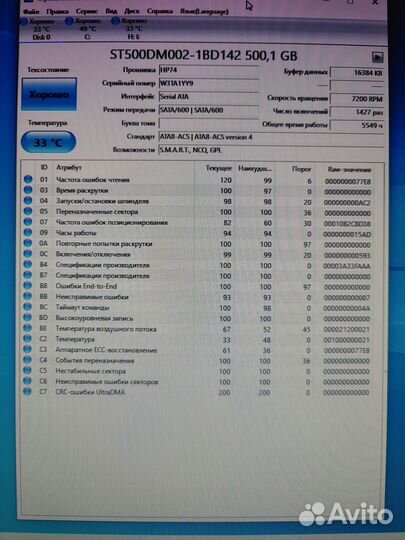Click the rotation speed value 7200 RPM

coord(357,99)
